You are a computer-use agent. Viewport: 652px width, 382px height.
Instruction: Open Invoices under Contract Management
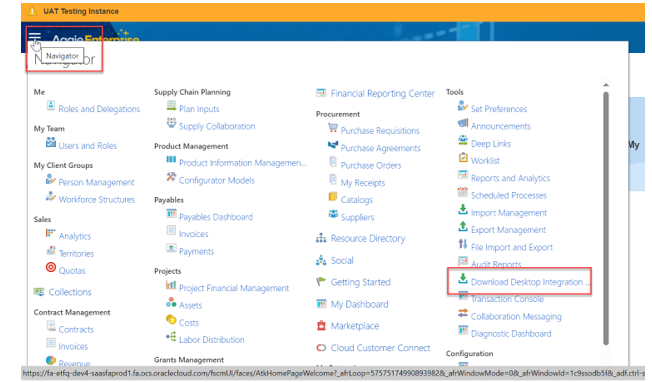(x=73, y=347)
